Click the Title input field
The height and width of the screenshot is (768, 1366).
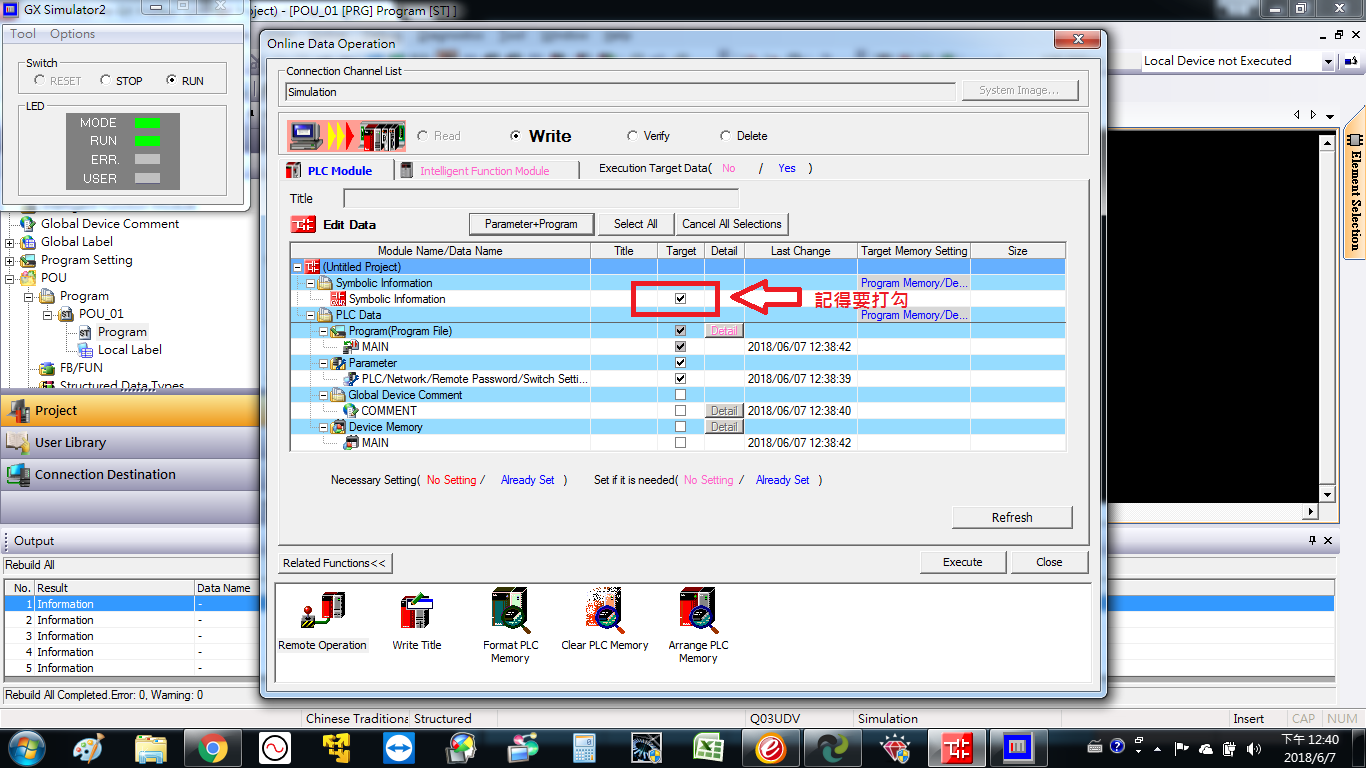click(x=540, y=198)
